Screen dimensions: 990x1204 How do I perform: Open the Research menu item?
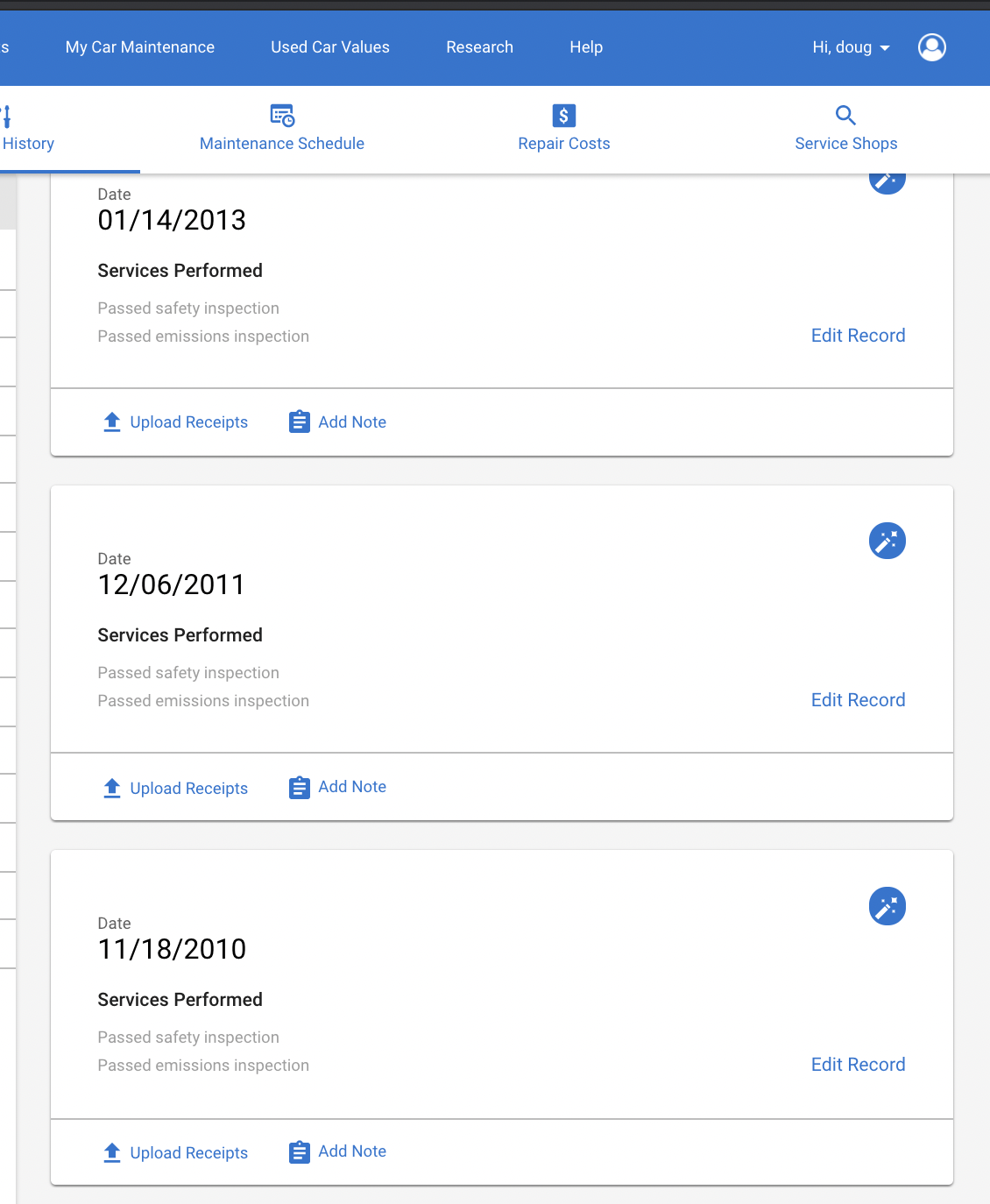pos(480,47)
